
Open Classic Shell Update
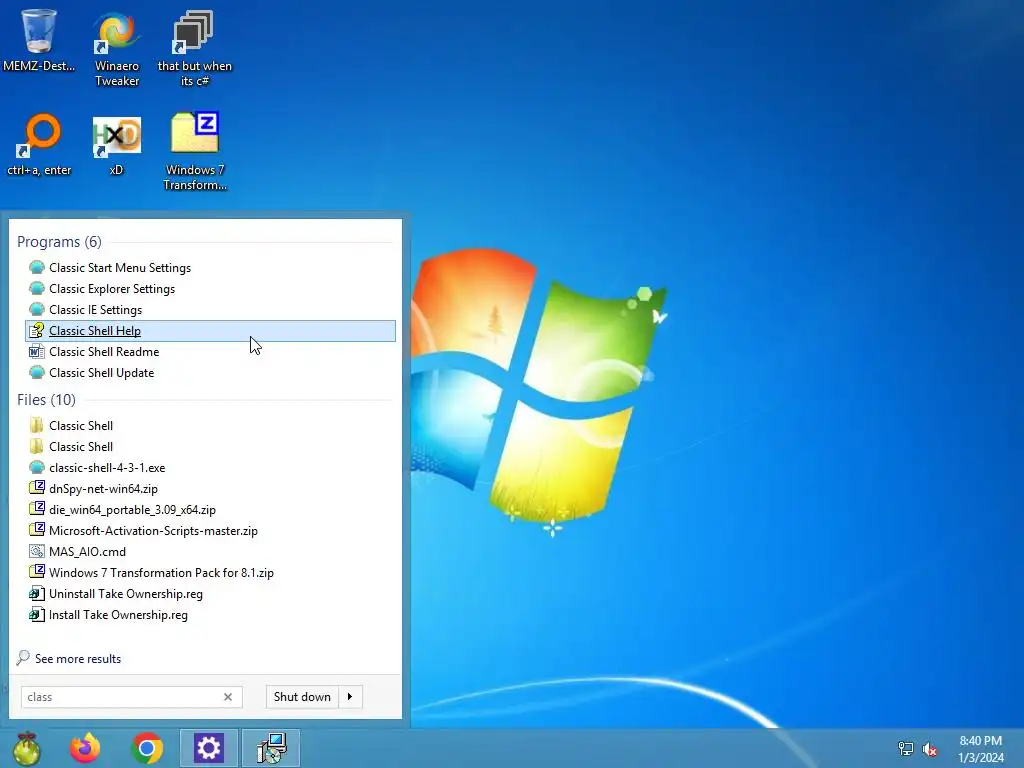pyautogui.click(x=210, y=373)
